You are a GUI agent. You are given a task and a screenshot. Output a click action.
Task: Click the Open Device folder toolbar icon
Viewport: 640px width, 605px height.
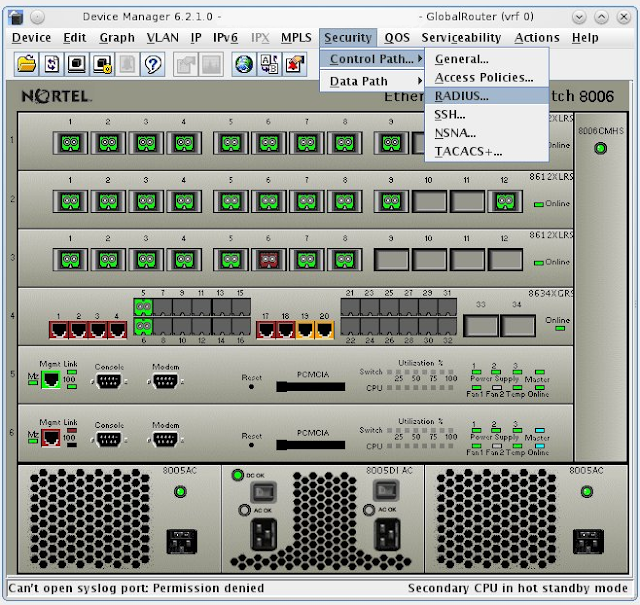27,64
